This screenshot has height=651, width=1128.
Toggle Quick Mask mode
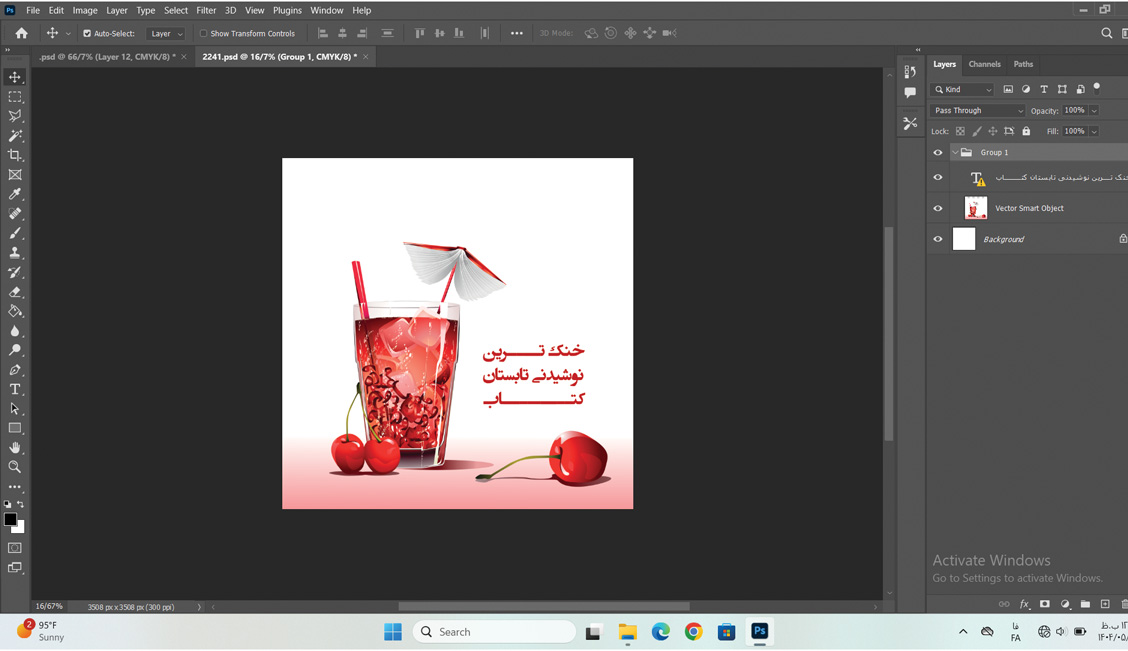[14, 548]
